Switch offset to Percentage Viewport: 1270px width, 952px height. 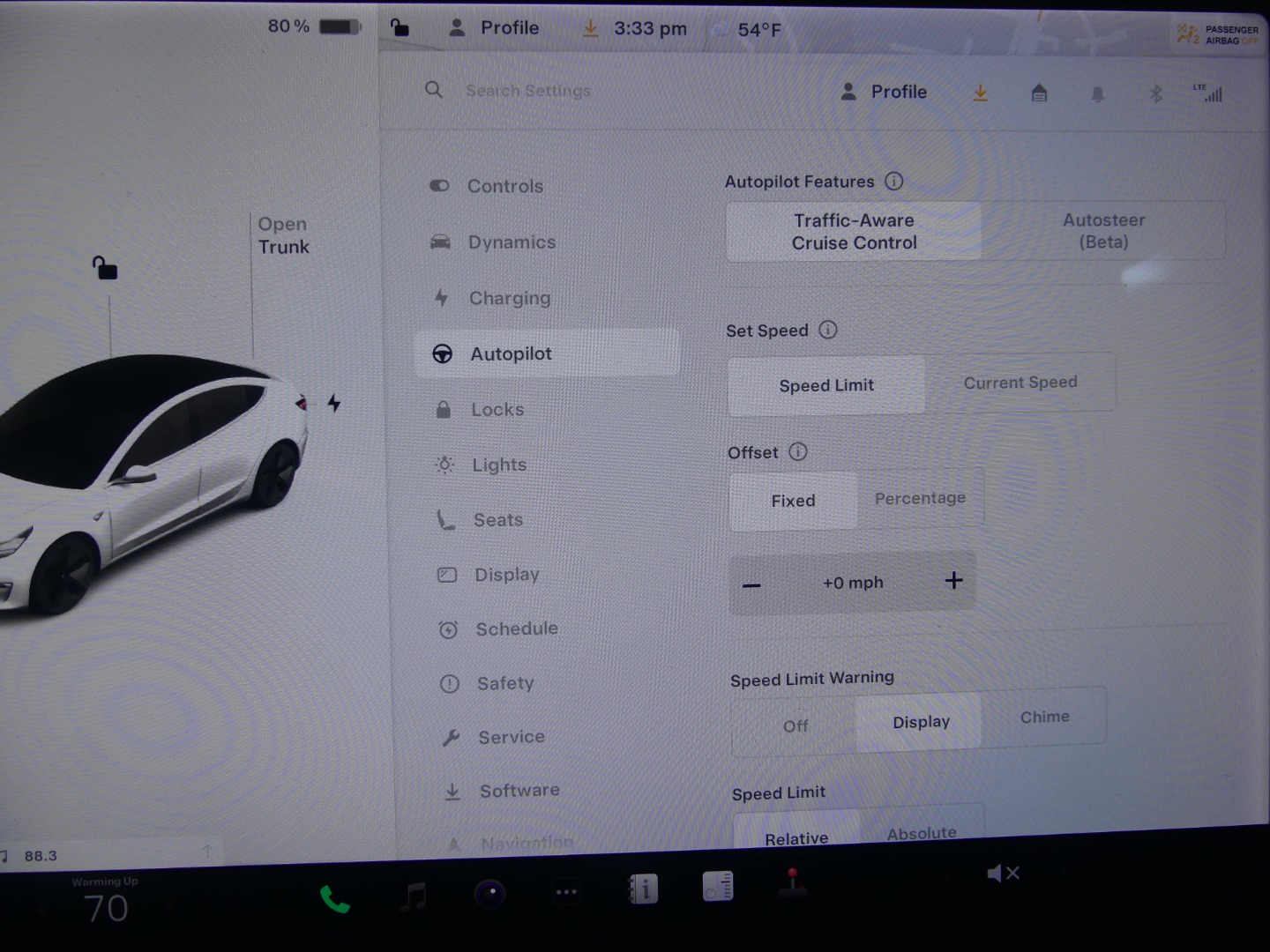pos(920,499)
